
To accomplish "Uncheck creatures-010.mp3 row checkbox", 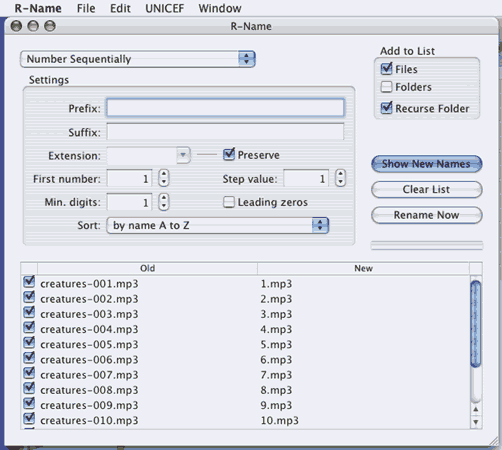I will 29,419.
